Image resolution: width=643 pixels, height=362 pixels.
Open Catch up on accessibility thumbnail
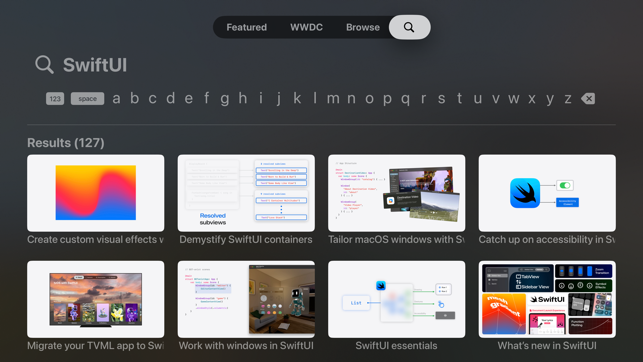click(x=547, y=193)
